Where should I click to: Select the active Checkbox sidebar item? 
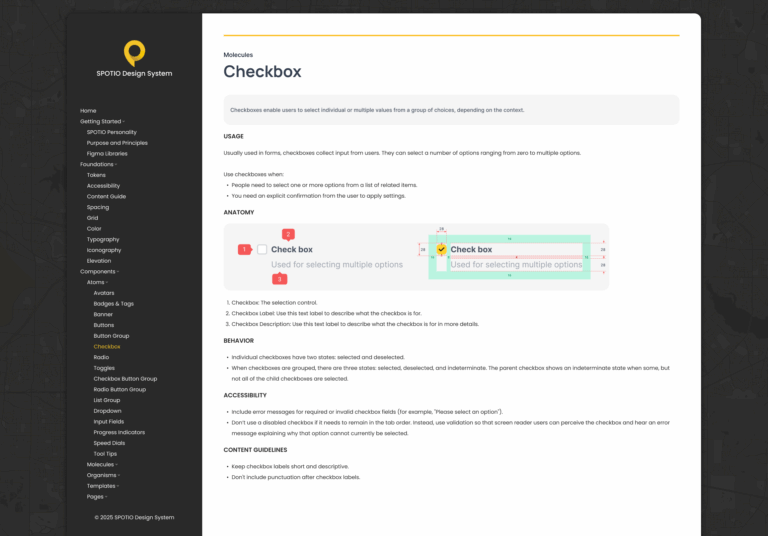point(107,347)
